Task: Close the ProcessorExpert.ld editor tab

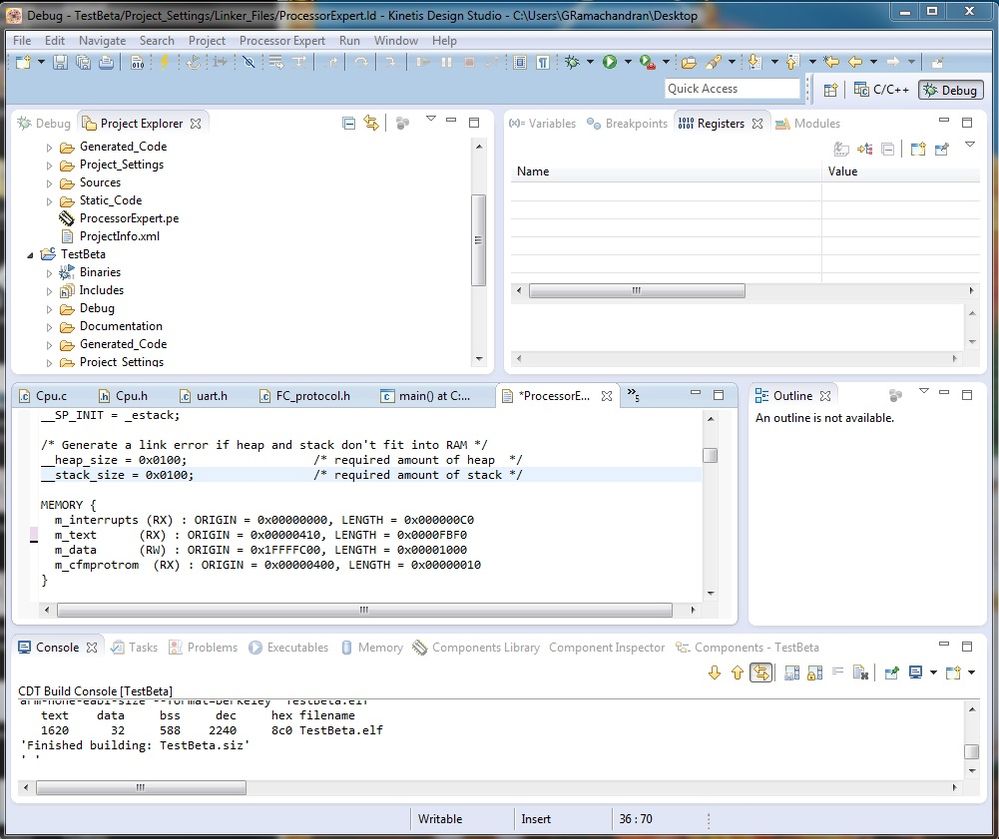Action: pyautogui.click(x=607, y=396)
